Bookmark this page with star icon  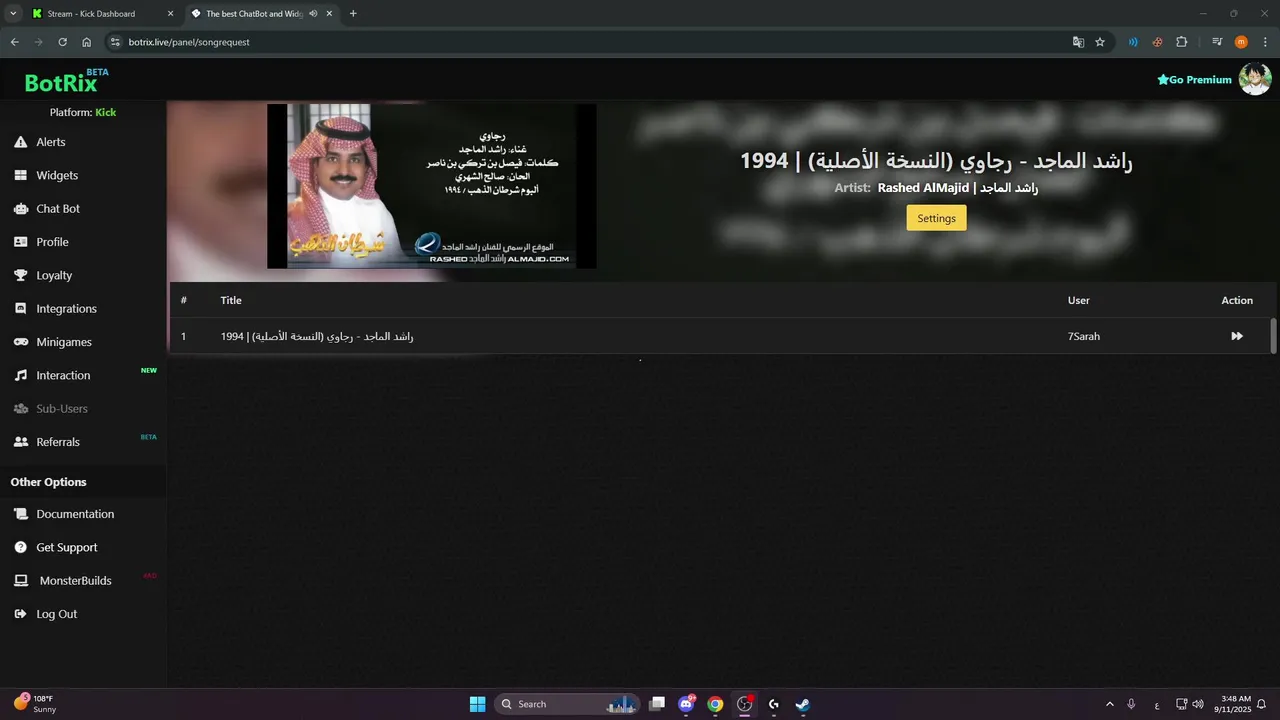click(x=1100, y=42)
